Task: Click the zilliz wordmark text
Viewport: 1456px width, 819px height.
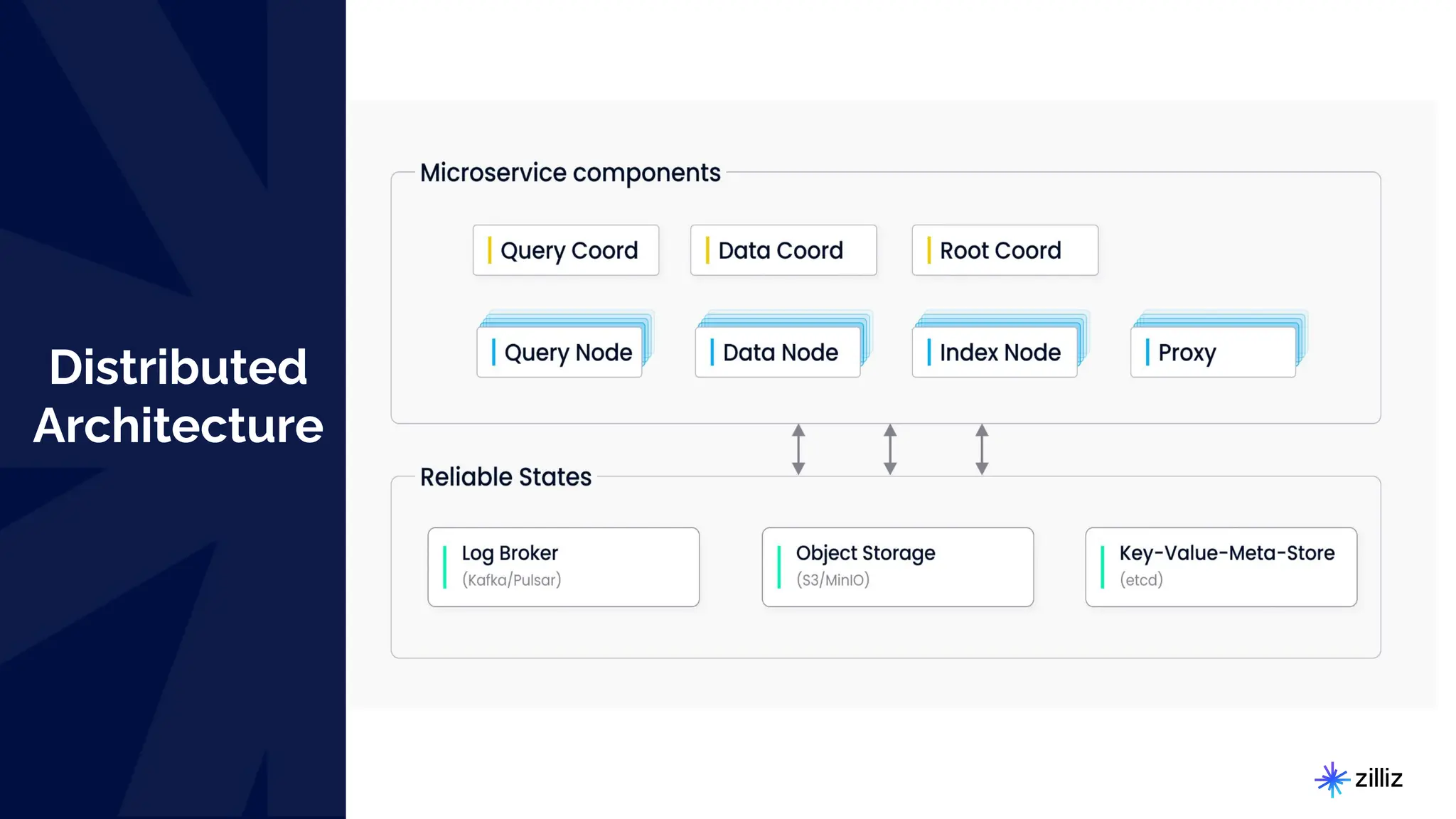Action: click(x=1379, y=778)
